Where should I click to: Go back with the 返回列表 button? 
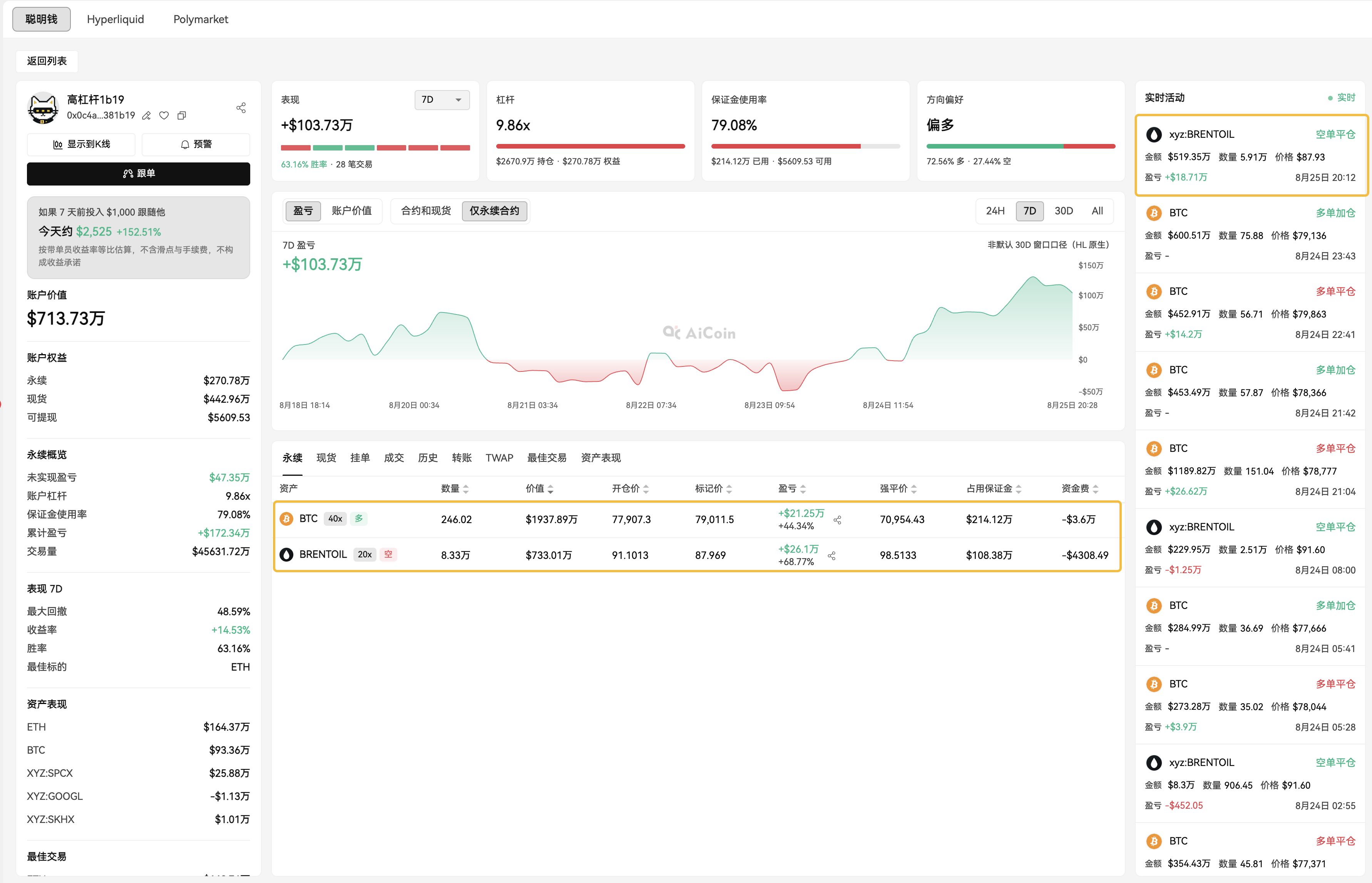tap(47, 61)
